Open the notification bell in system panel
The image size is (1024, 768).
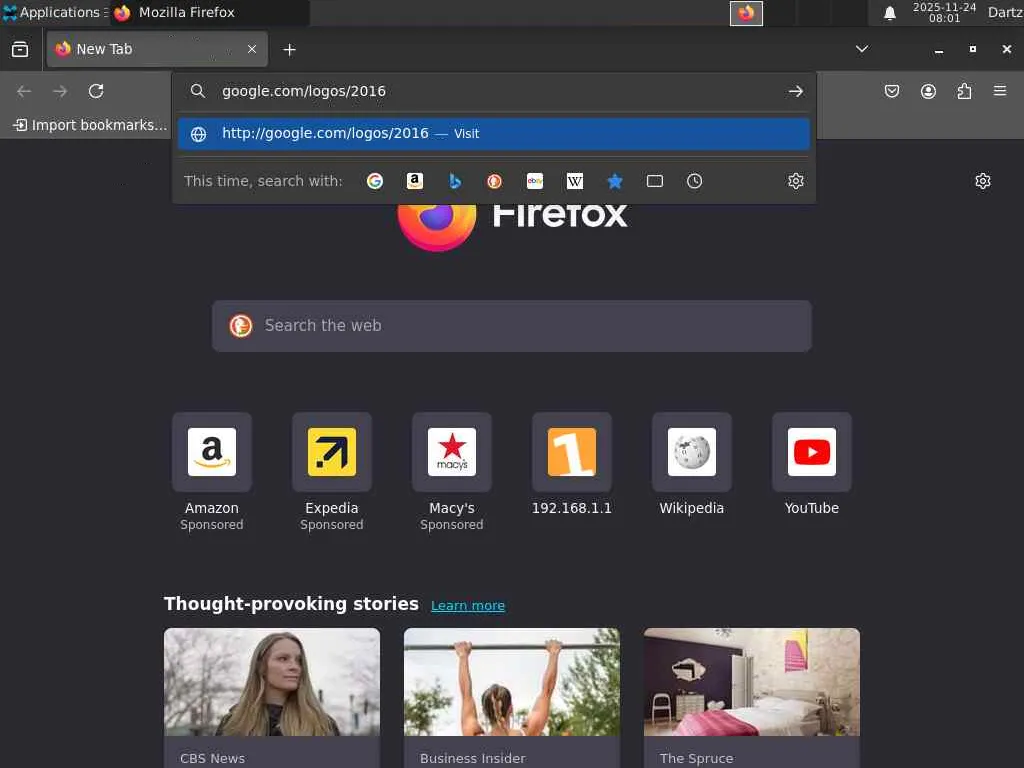coord(889,13)
